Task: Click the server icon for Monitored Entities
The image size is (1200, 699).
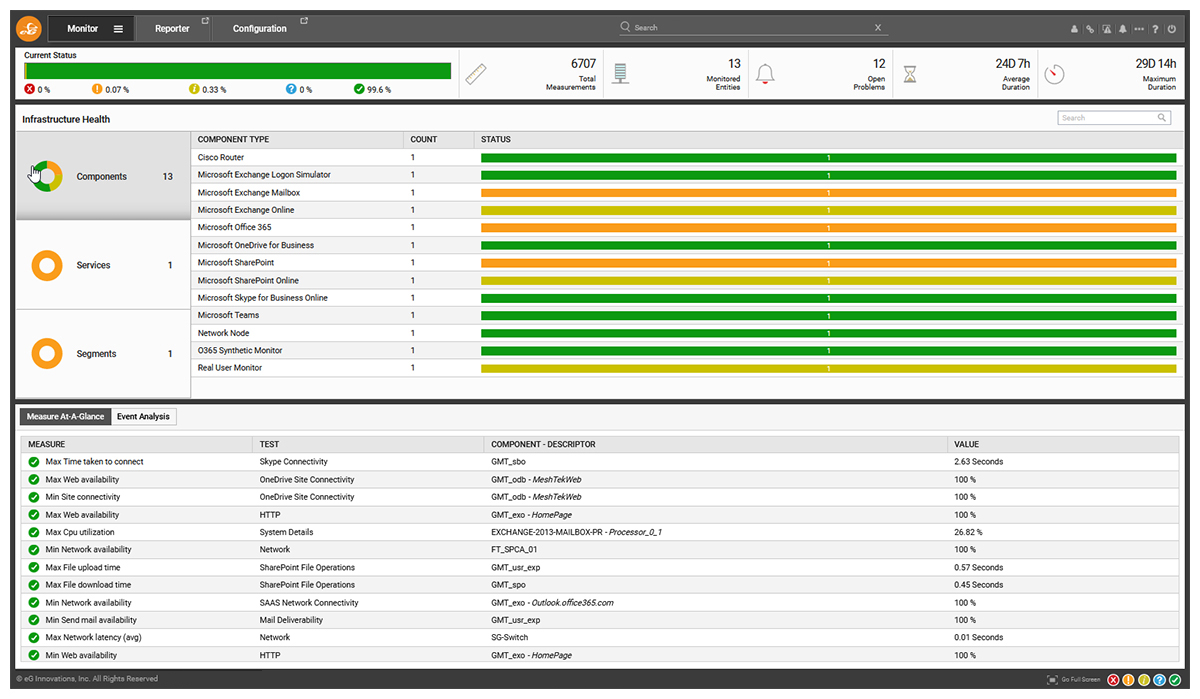Action: click(x=621, y=74)
